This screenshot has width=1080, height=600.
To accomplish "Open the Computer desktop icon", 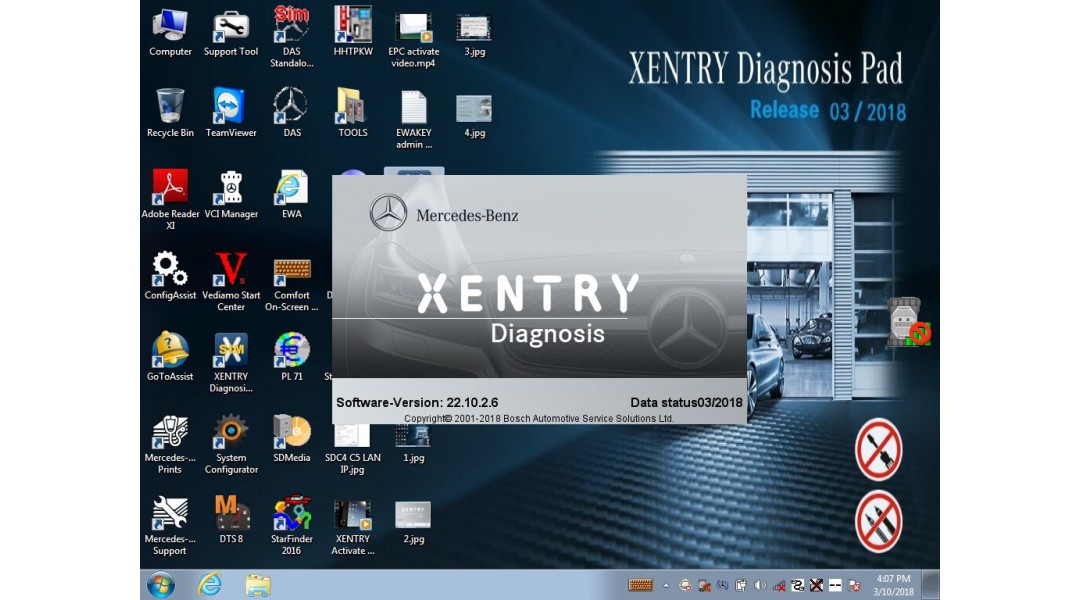I will [x=170, y=33].
